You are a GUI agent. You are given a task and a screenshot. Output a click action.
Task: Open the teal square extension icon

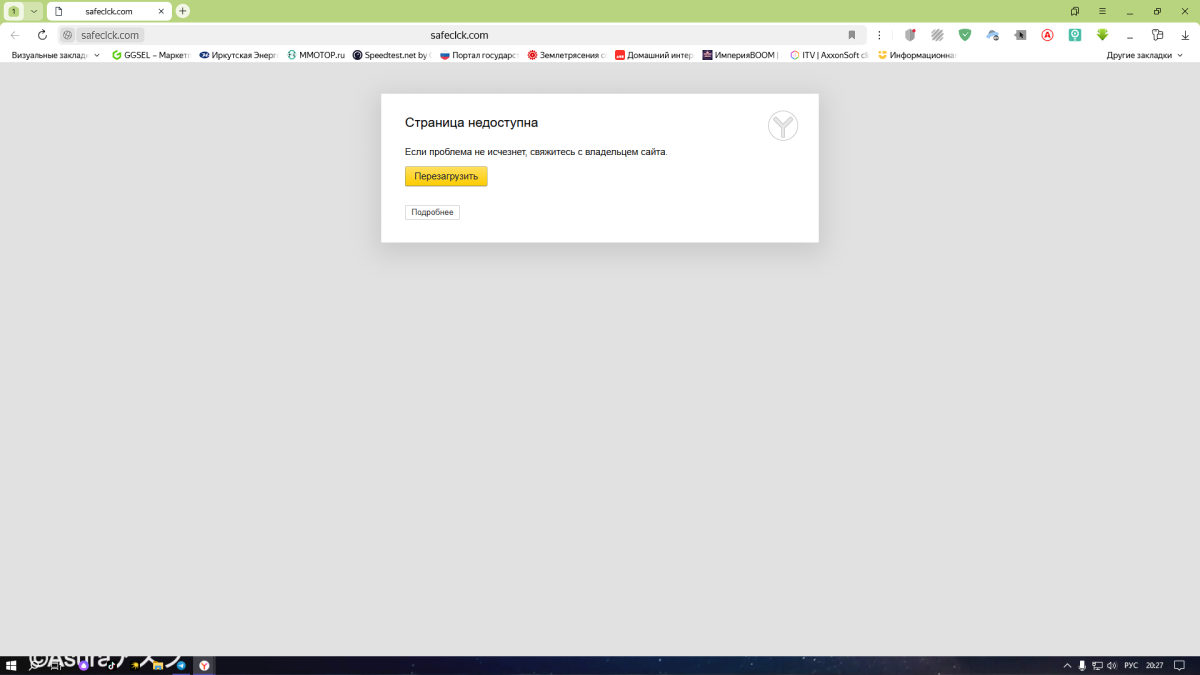coord(1075,35)
